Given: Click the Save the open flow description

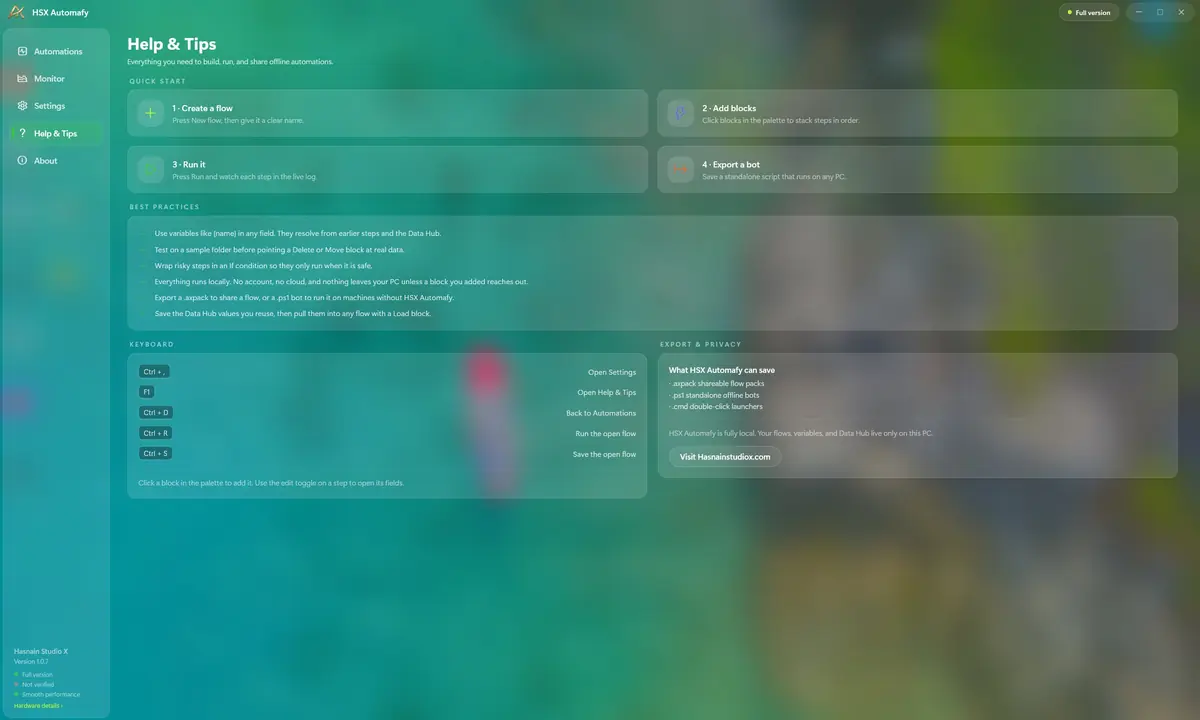Looking at the screenshot, I should click(x=604, y=454).
